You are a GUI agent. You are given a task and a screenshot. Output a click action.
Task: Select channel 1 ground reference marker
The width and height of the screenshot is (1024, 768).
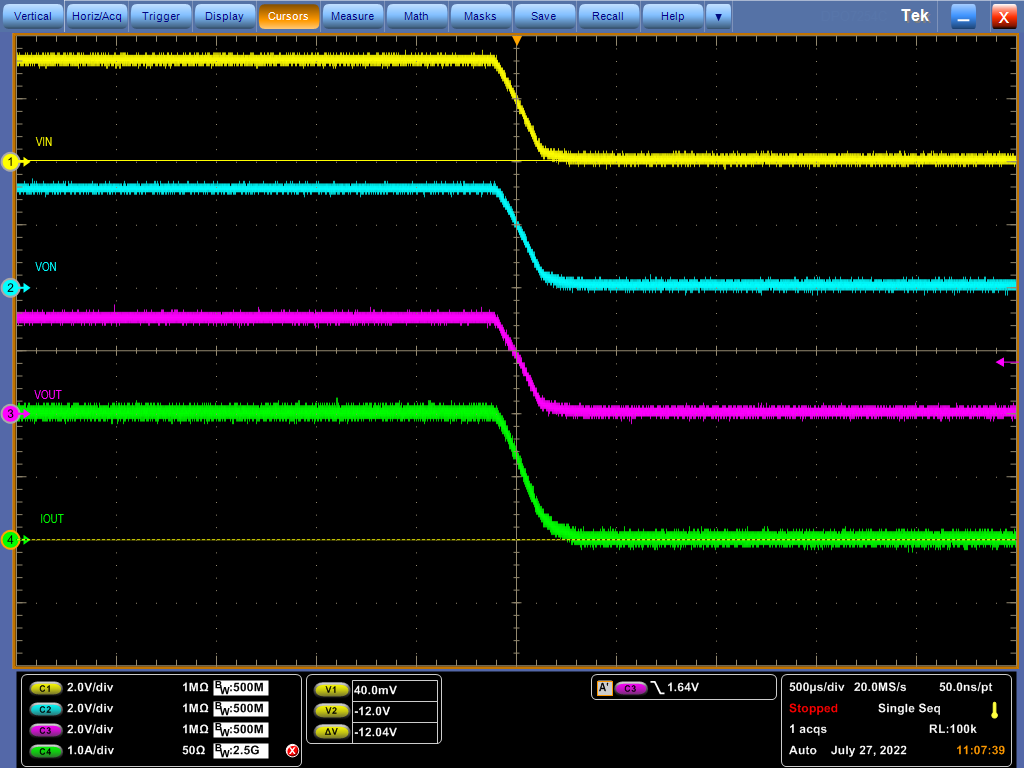(x=12, y=161)
